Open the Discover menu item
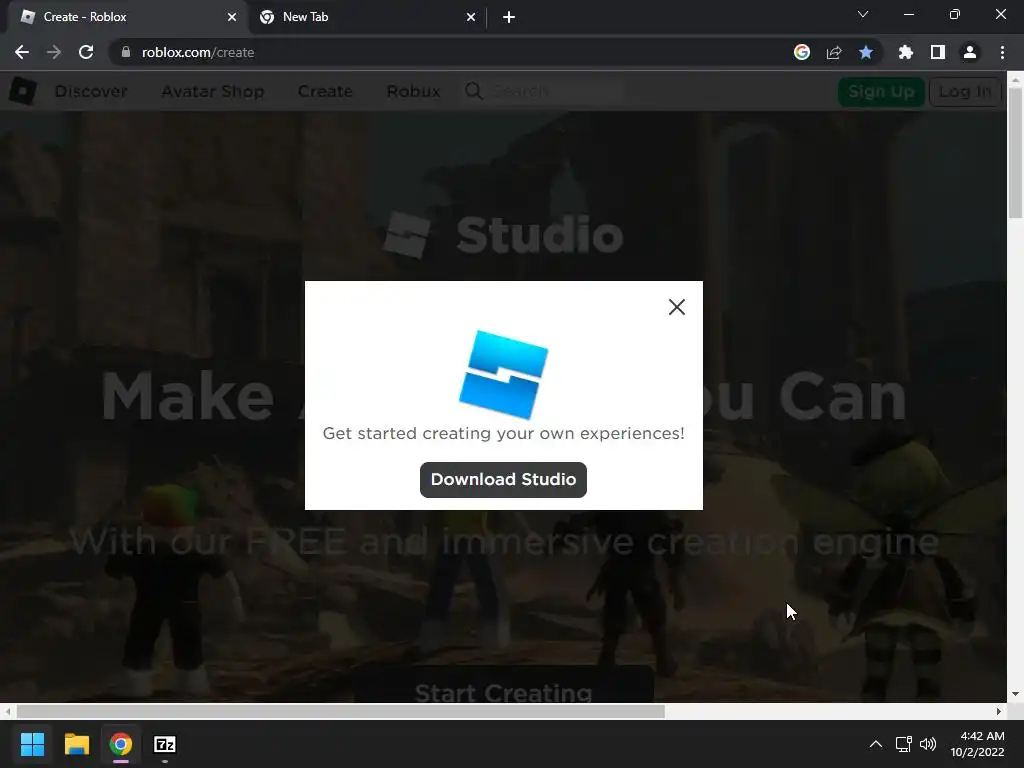Screen dimensions: 1024x768 tap(91, 91)
